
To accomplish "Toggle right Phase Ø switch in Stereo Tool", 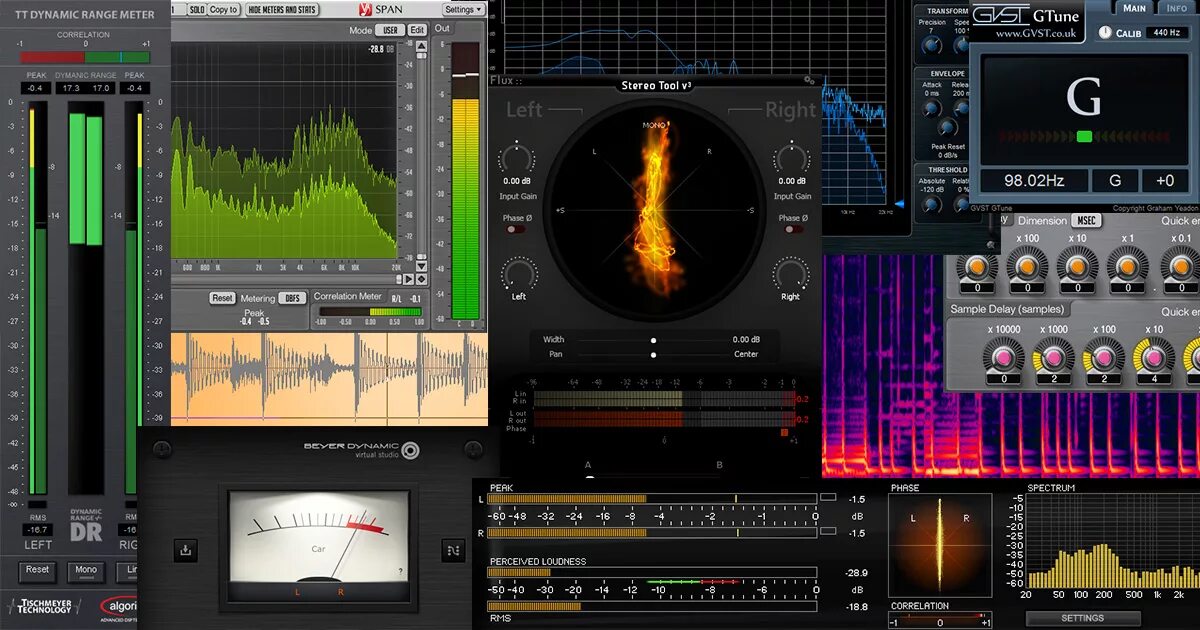I will click(793, 229).
